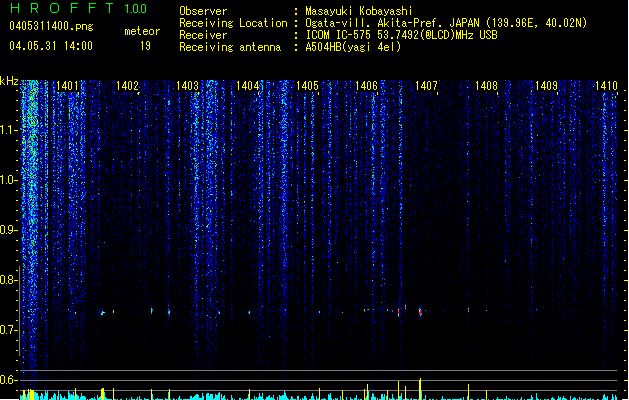Screen dimensions: 629x400
Task: Click the 0.6 kHz frequency tick label
Action: tap(8, 380)
